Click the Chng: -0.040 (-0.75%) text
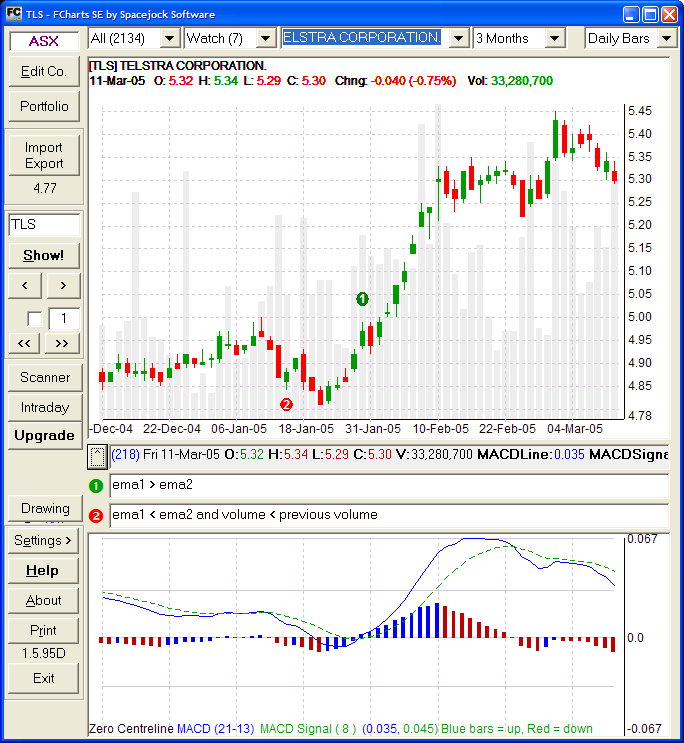684x743 pixels. pyautogui.click(x=395, y=81)
